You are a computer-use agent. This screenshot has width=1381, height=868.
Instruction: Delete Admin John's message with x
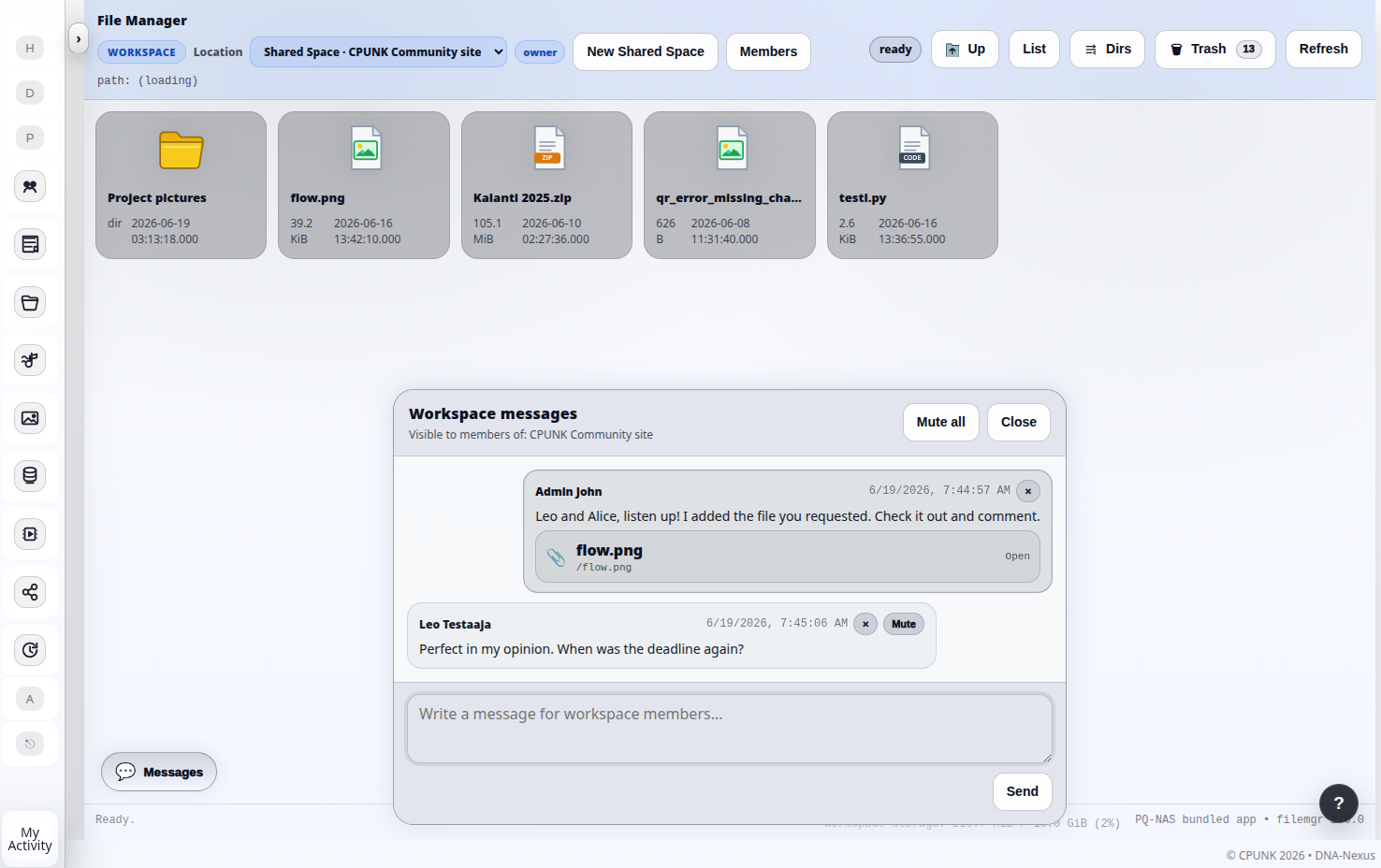click(1028, 491)
